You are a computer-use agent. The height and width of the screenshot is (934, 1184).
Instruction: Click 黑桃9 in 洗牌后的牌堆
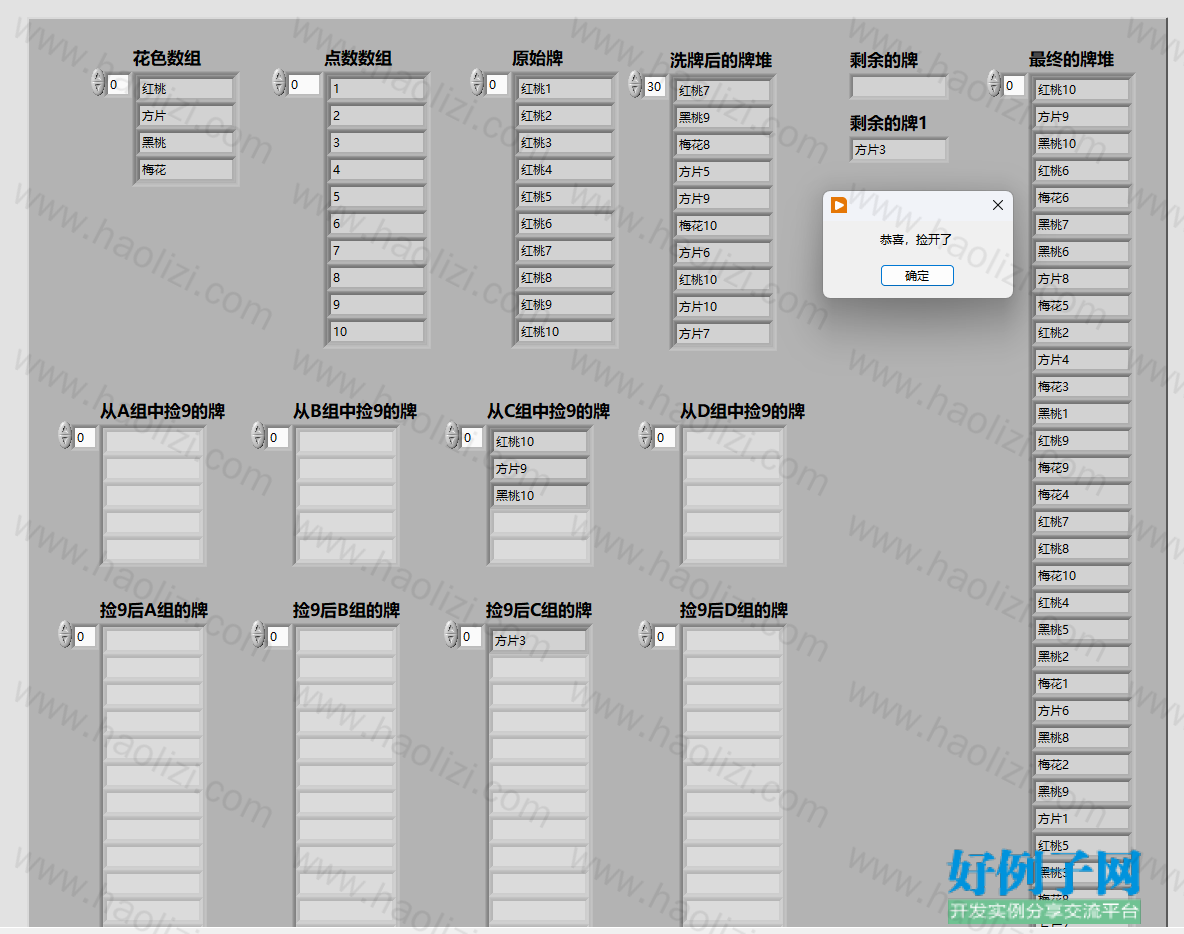pyautogui.click(x=723, y=118)
